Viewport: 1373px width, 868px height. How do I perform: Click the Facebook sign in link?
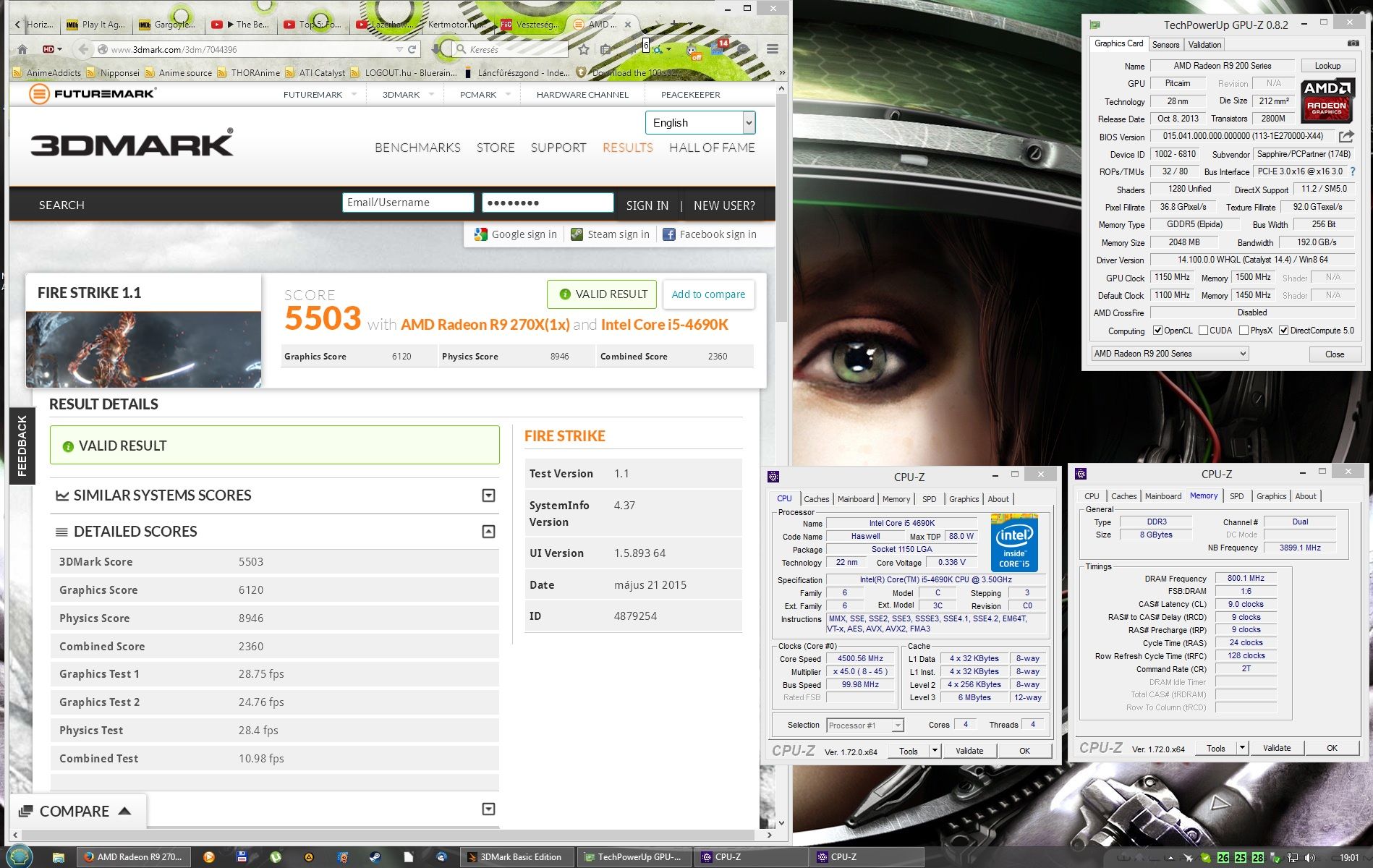click(x=710, y=234)
